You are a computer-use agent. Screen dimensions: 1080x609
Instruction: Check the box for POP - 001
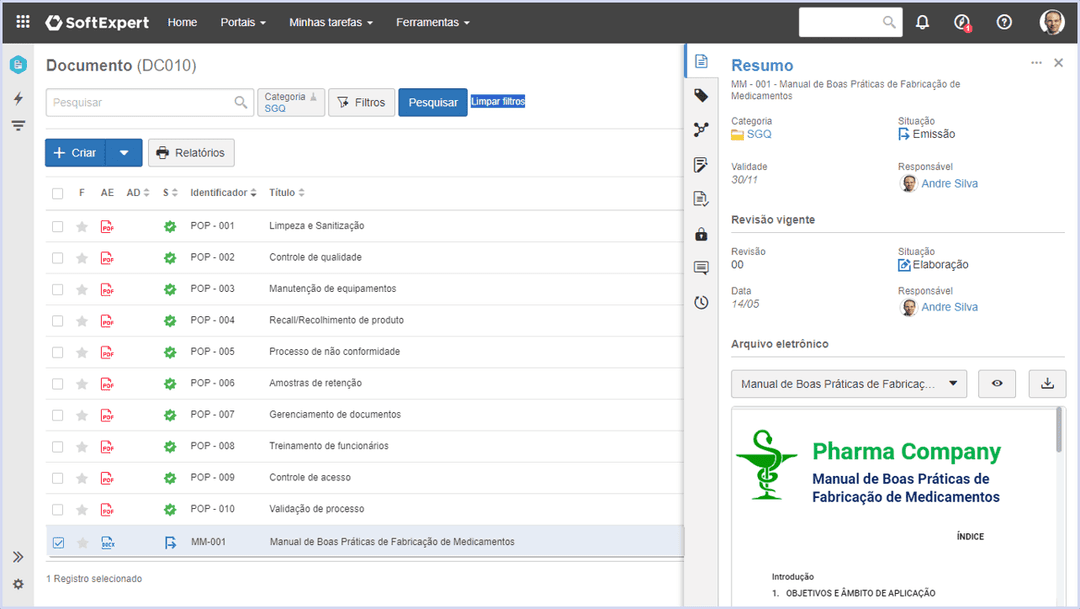pos(57,227)
